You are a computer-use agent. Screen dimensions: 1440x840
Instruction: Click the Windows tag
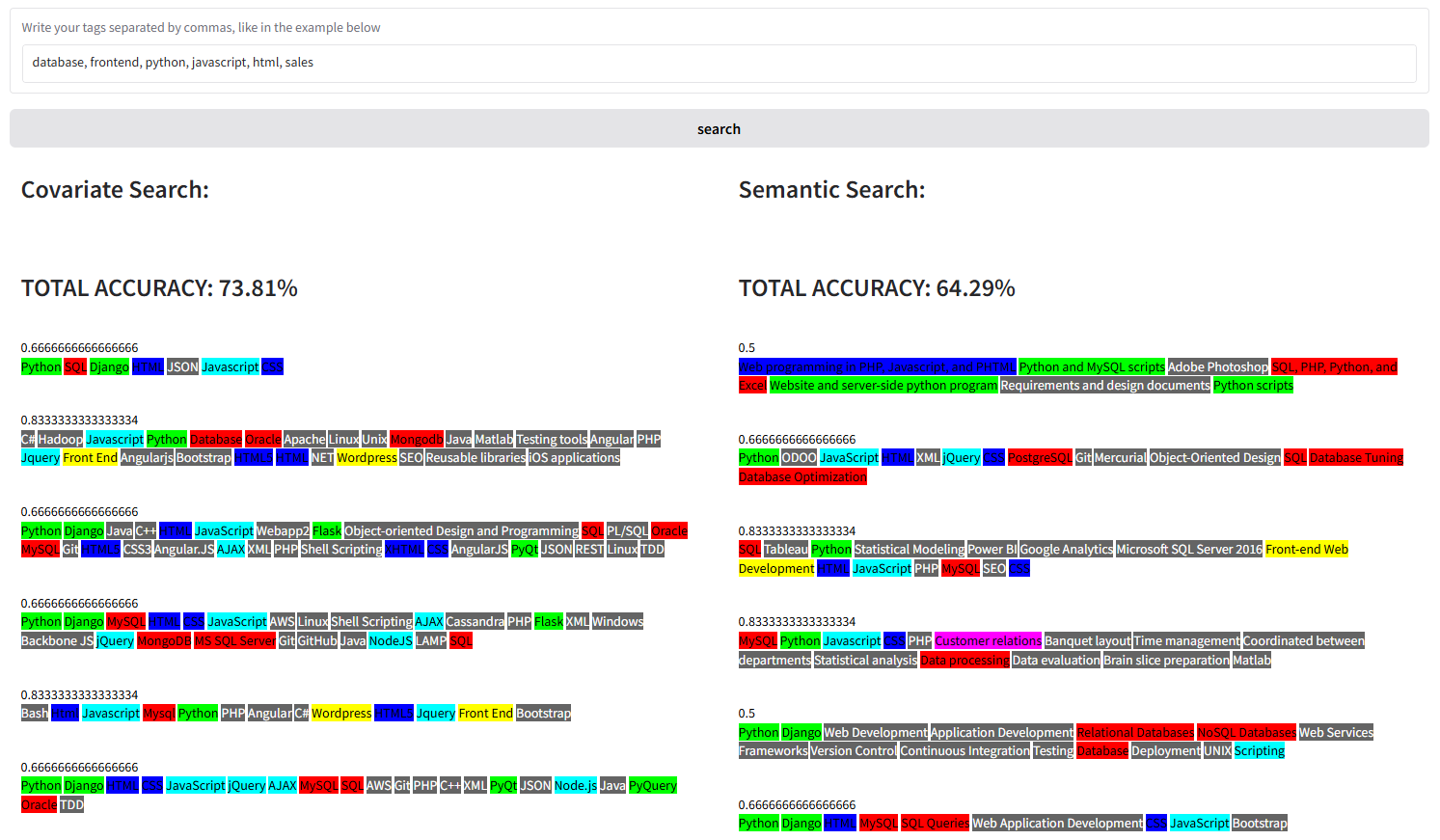(x=617, y=622)
